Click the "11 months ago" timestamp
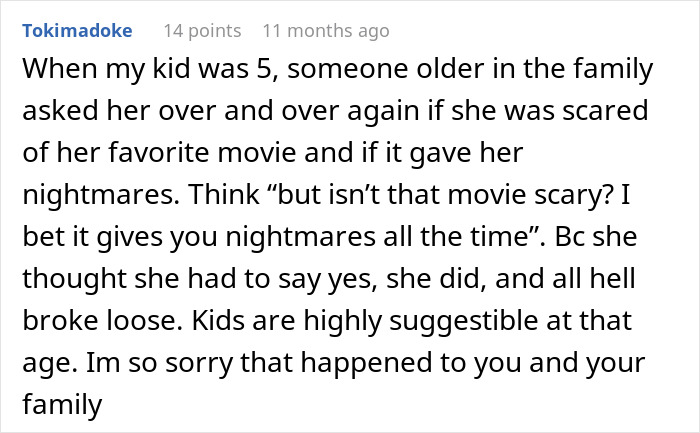The width and height of the screenshot is (700, 433). click(x=325, y=31)
